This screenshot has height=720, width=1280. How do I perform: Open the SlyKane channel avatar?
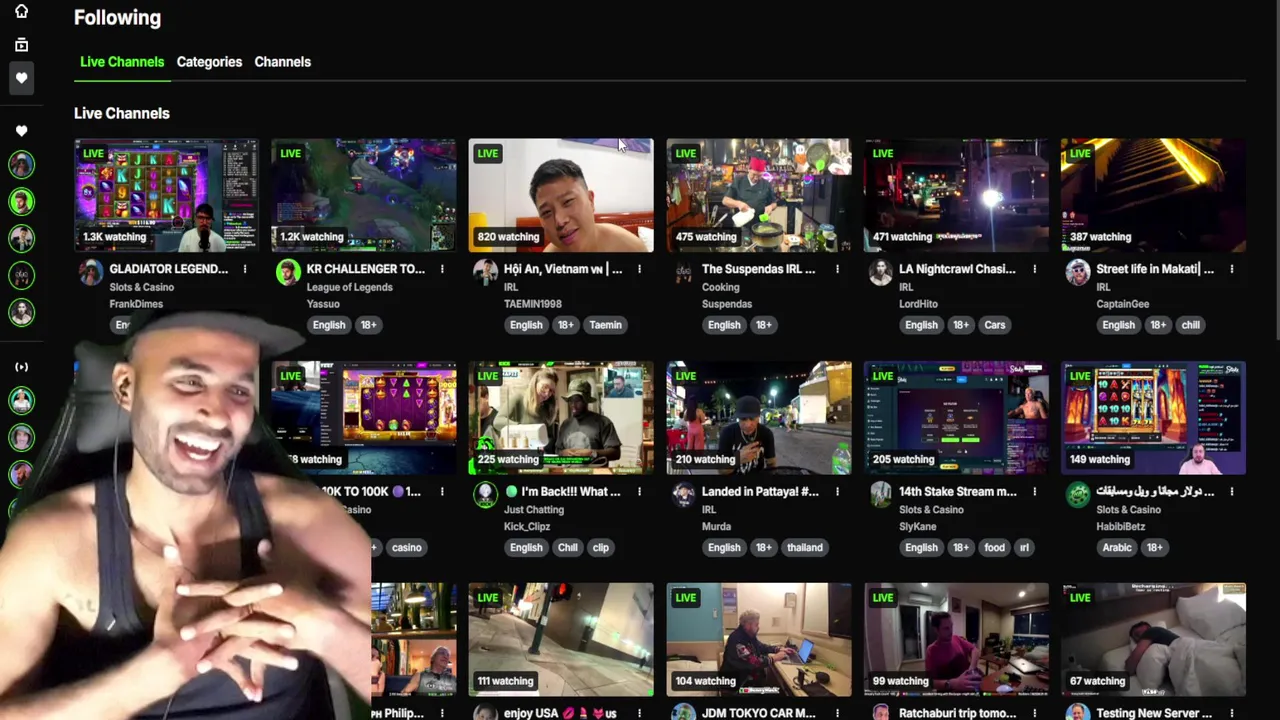pos(880,495)
